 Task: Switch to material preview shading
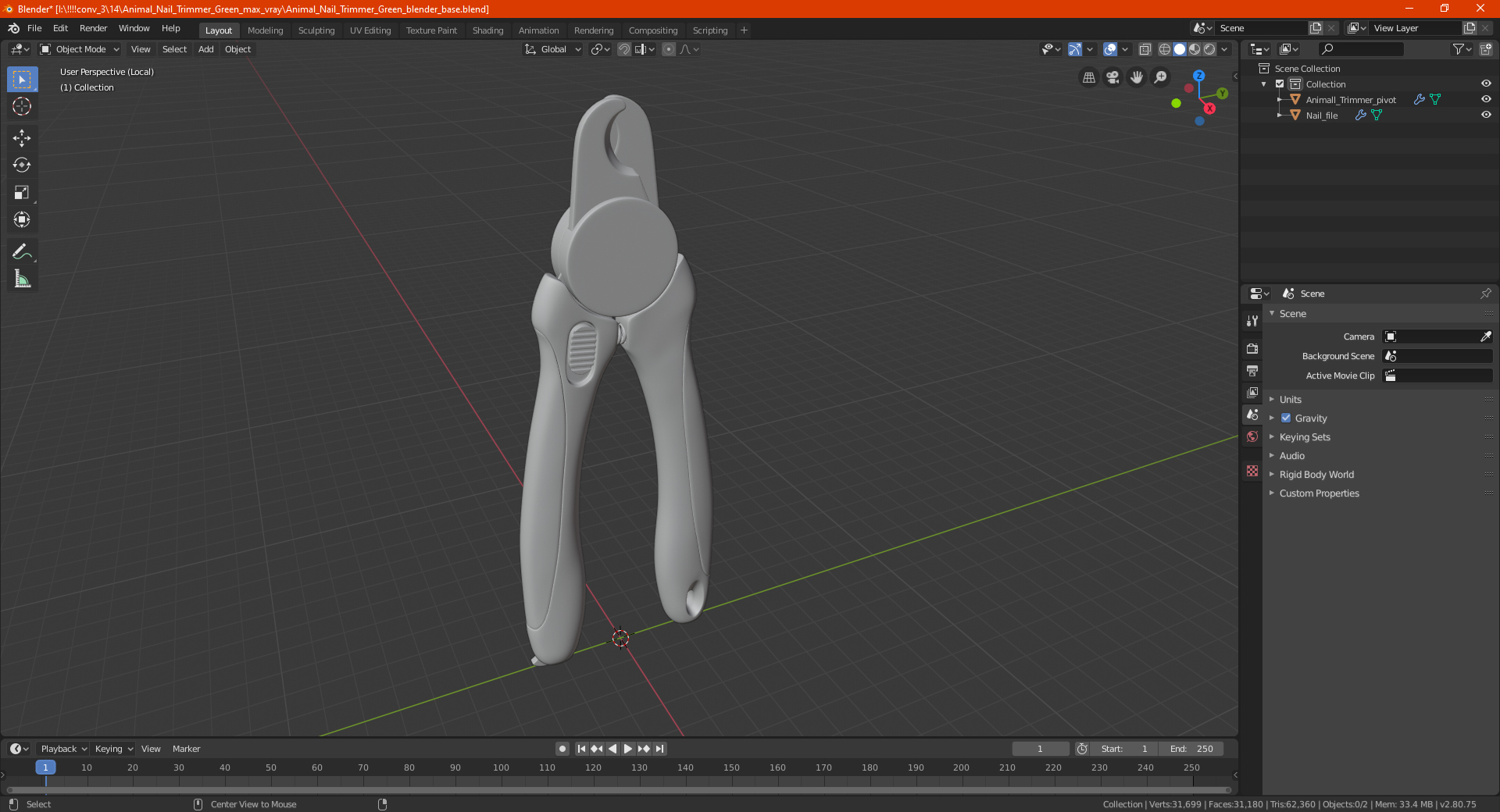[1195, 49]
